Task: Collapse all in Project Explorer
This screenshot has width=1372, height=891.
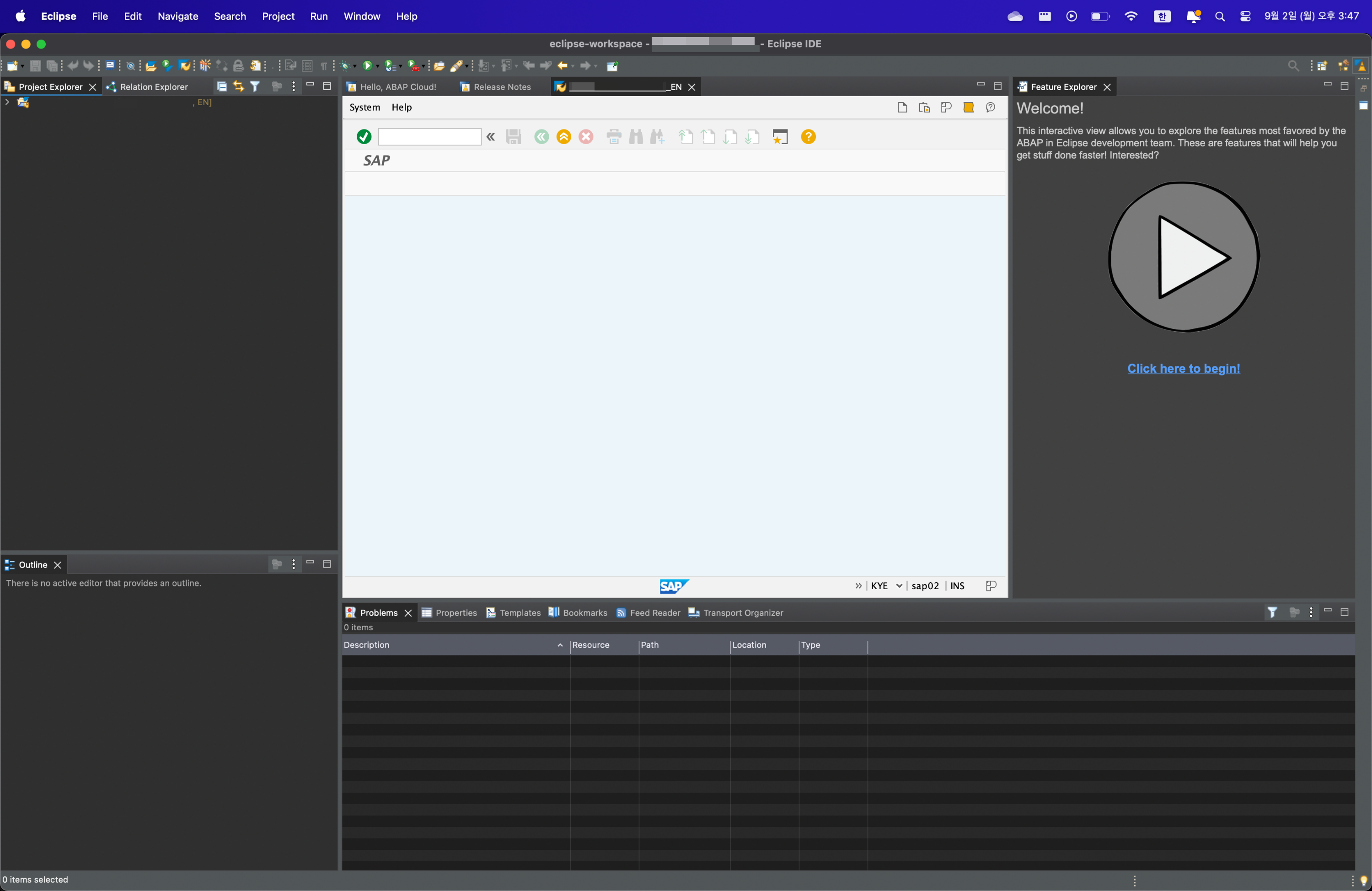Action: coord(222,86)
